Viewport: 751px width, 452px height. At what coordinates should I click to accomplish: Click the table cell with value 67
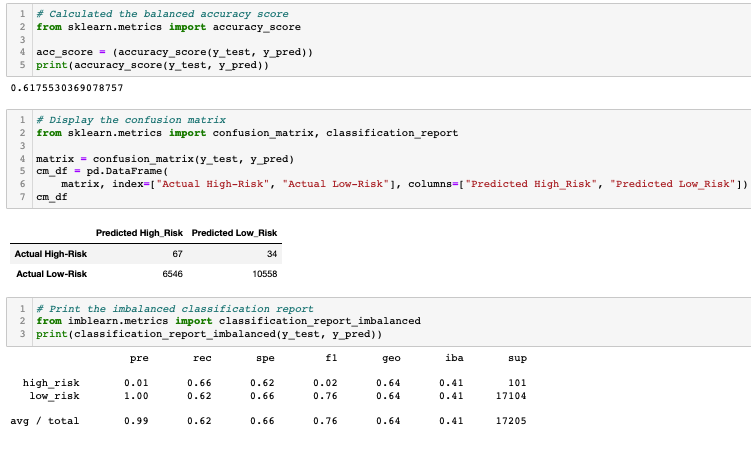coord(178,254)
